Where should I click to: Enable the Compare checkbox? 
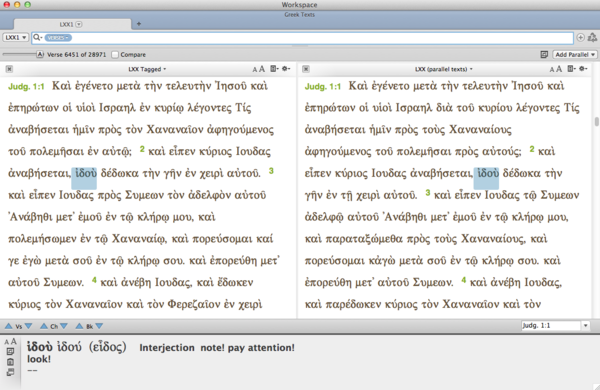(115, 55)
